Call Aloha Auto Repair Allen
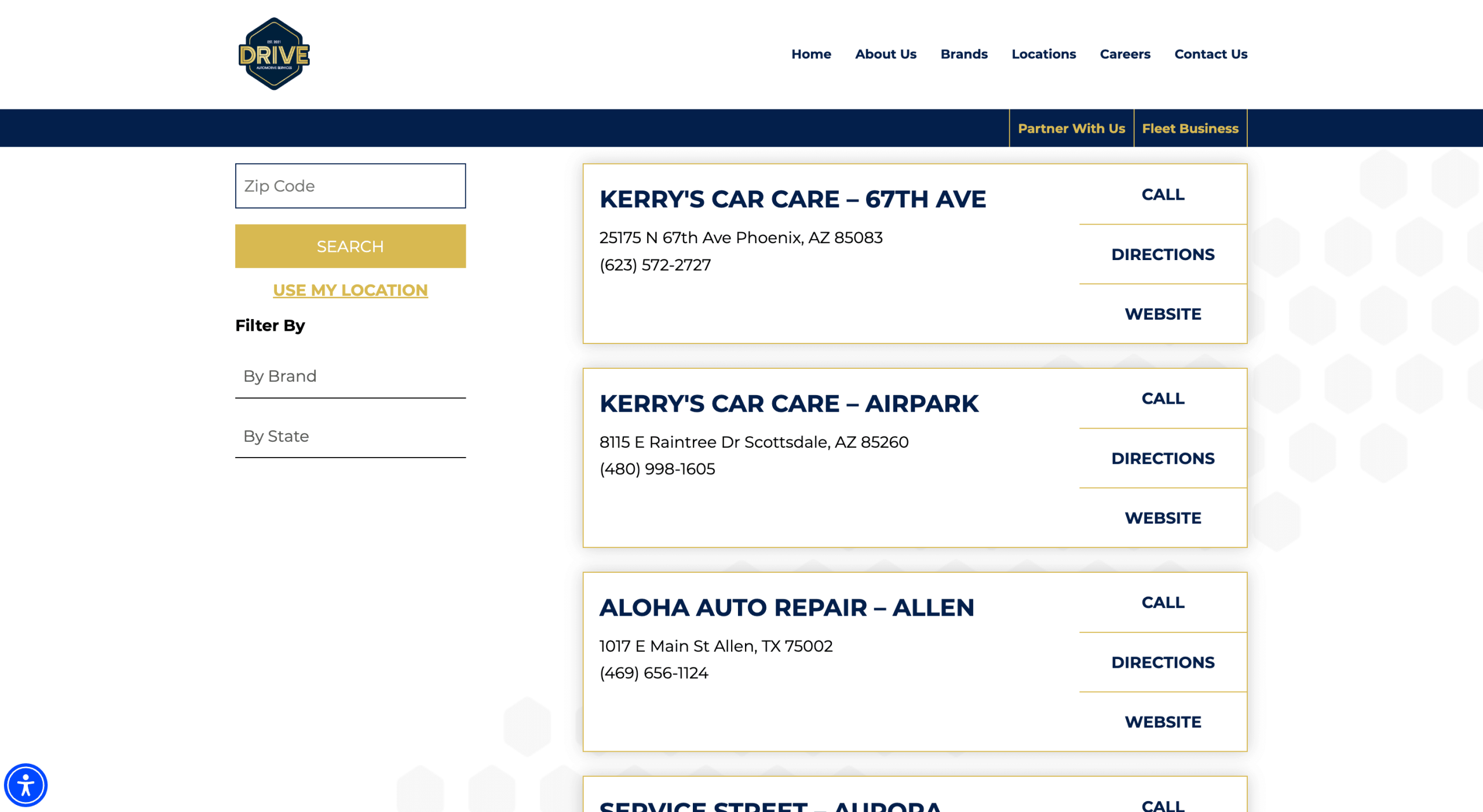This screenshot has height=812, width=1483. (1163, 602)
